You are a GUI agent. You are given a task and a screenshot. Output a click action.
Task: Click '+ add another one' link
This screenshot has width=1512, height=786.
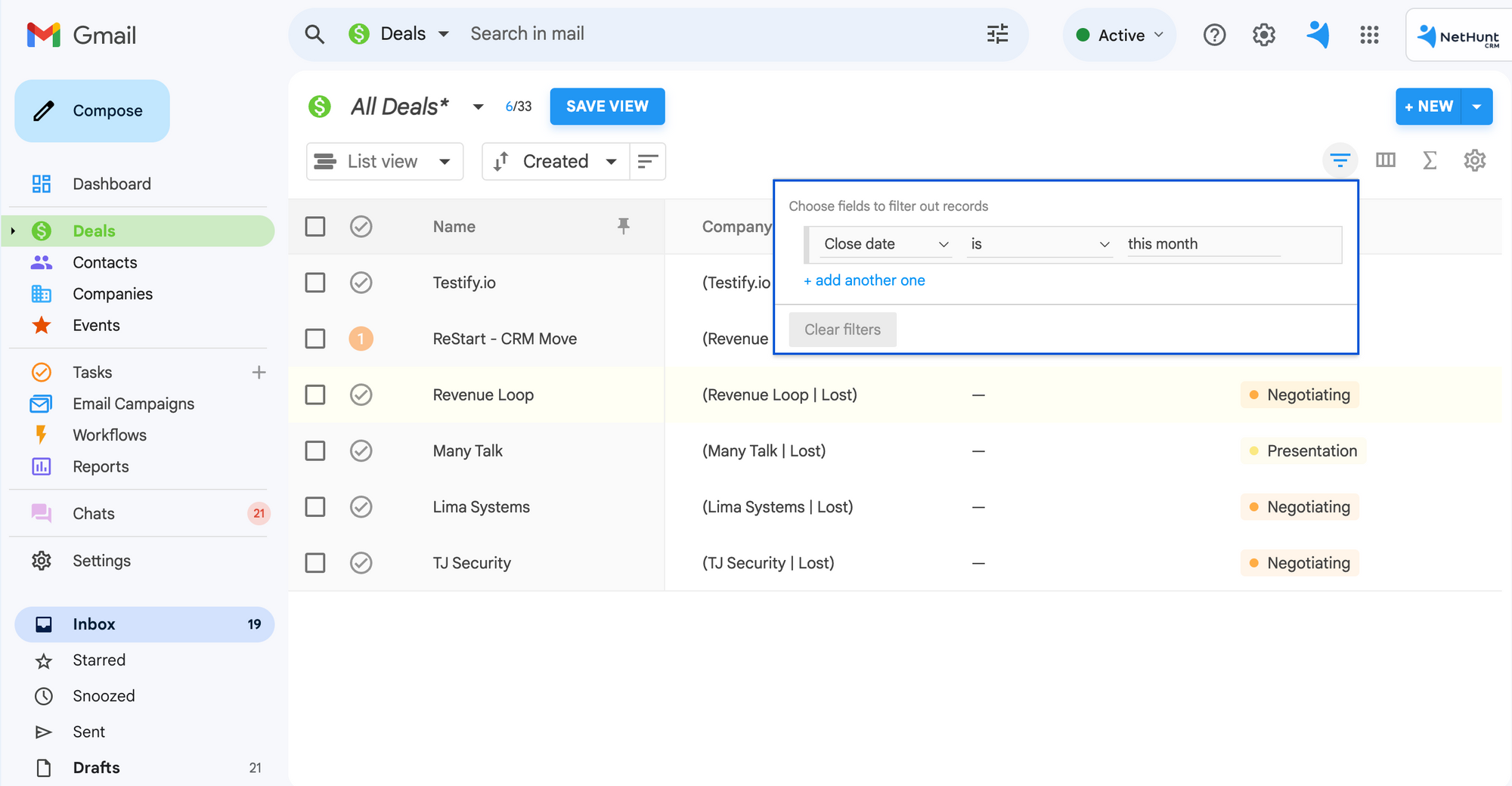coord(864,280)
